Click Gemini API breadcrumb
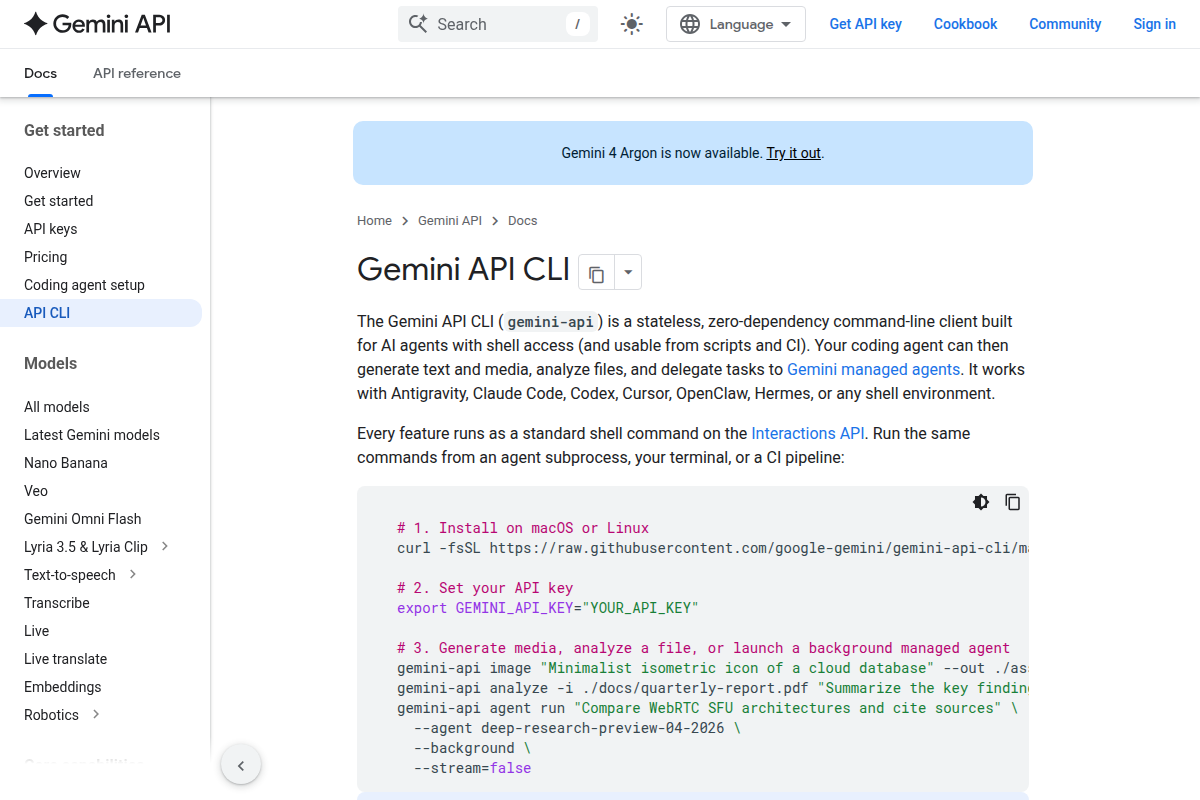 click(450, 221)
